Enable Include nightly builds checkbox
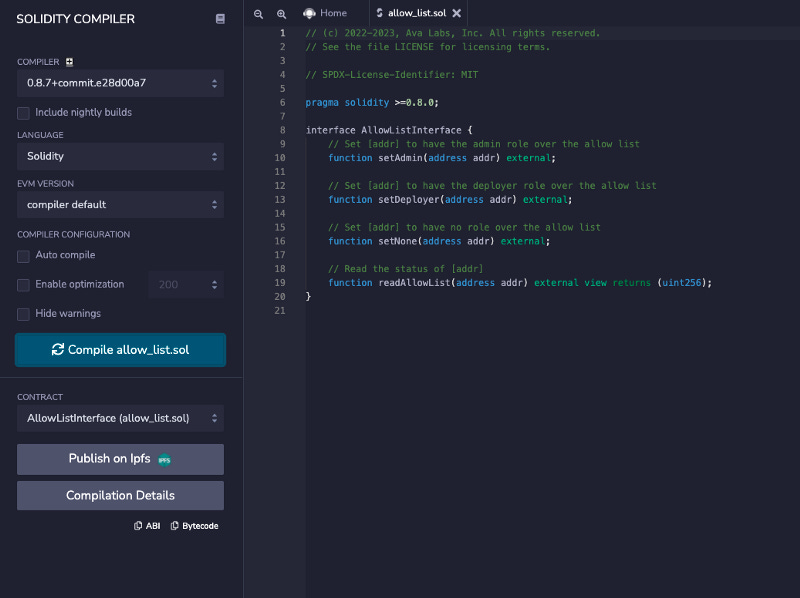The image size is (800, 598). click(x=23, y=113)
